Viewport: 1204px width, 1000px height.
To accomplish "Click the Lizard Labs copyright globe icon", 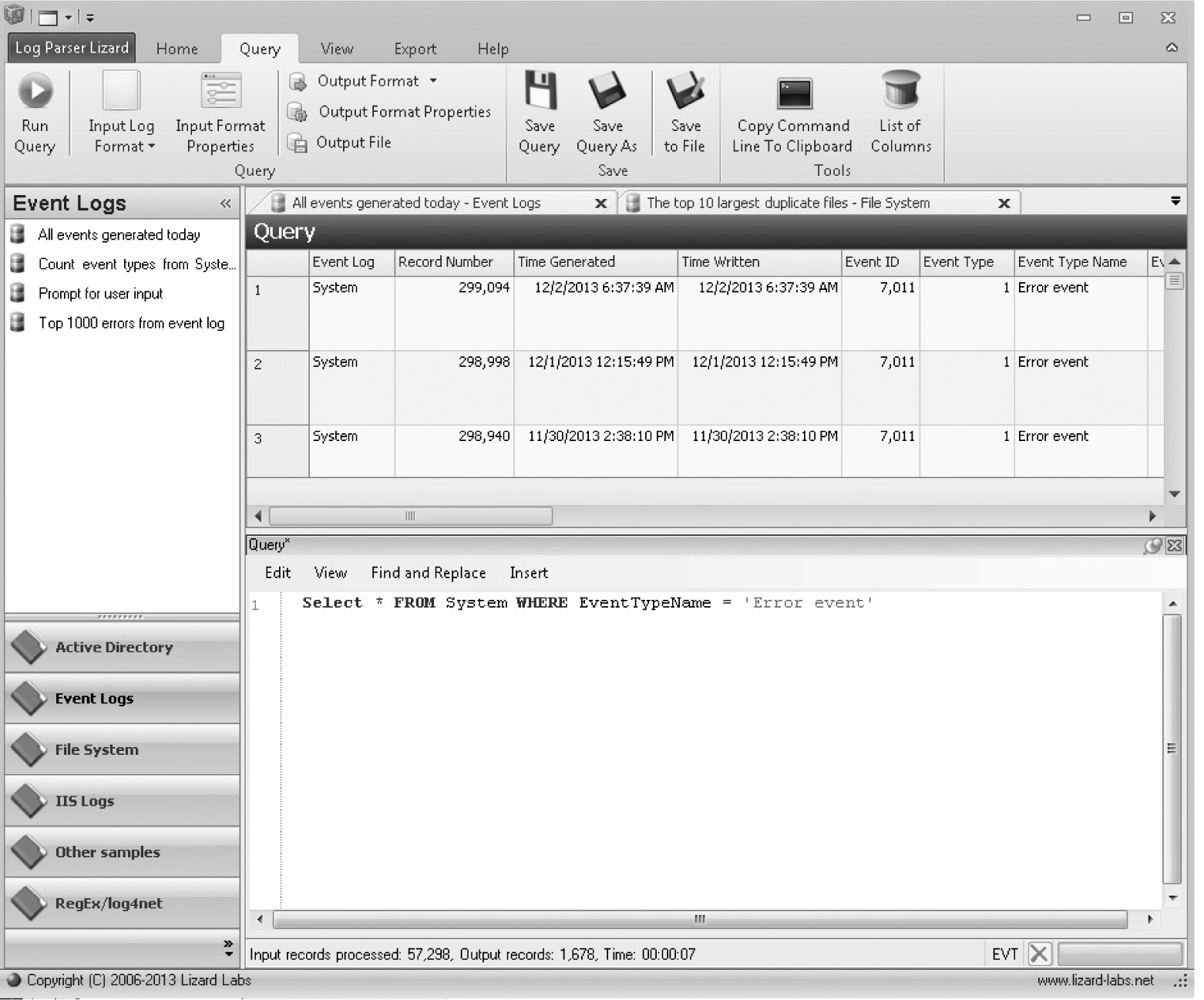I will tap(13, 981).
